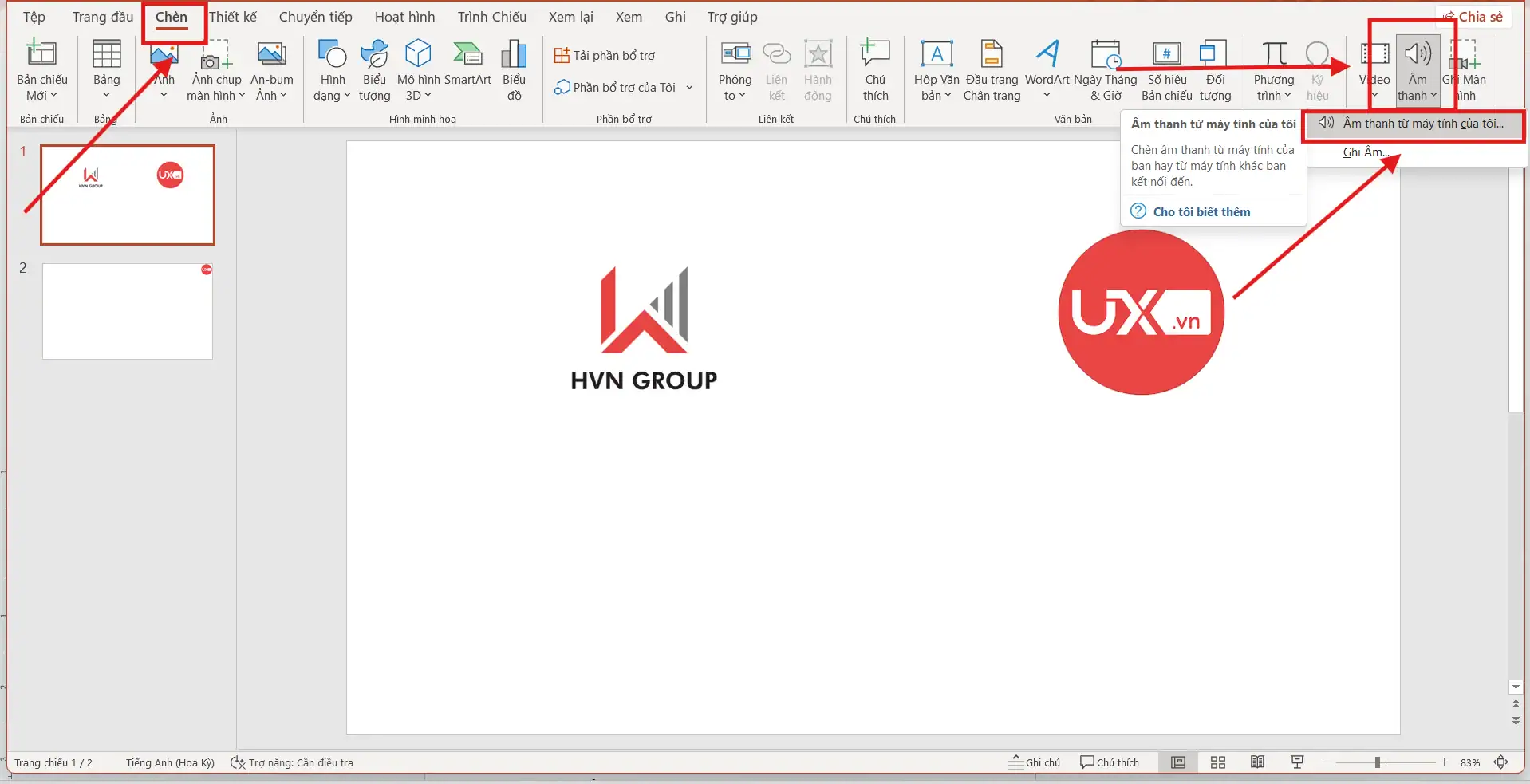1530x784 pixels.
Task: Toggle the Ghi chú notes pane
Action: point(1035,762)
